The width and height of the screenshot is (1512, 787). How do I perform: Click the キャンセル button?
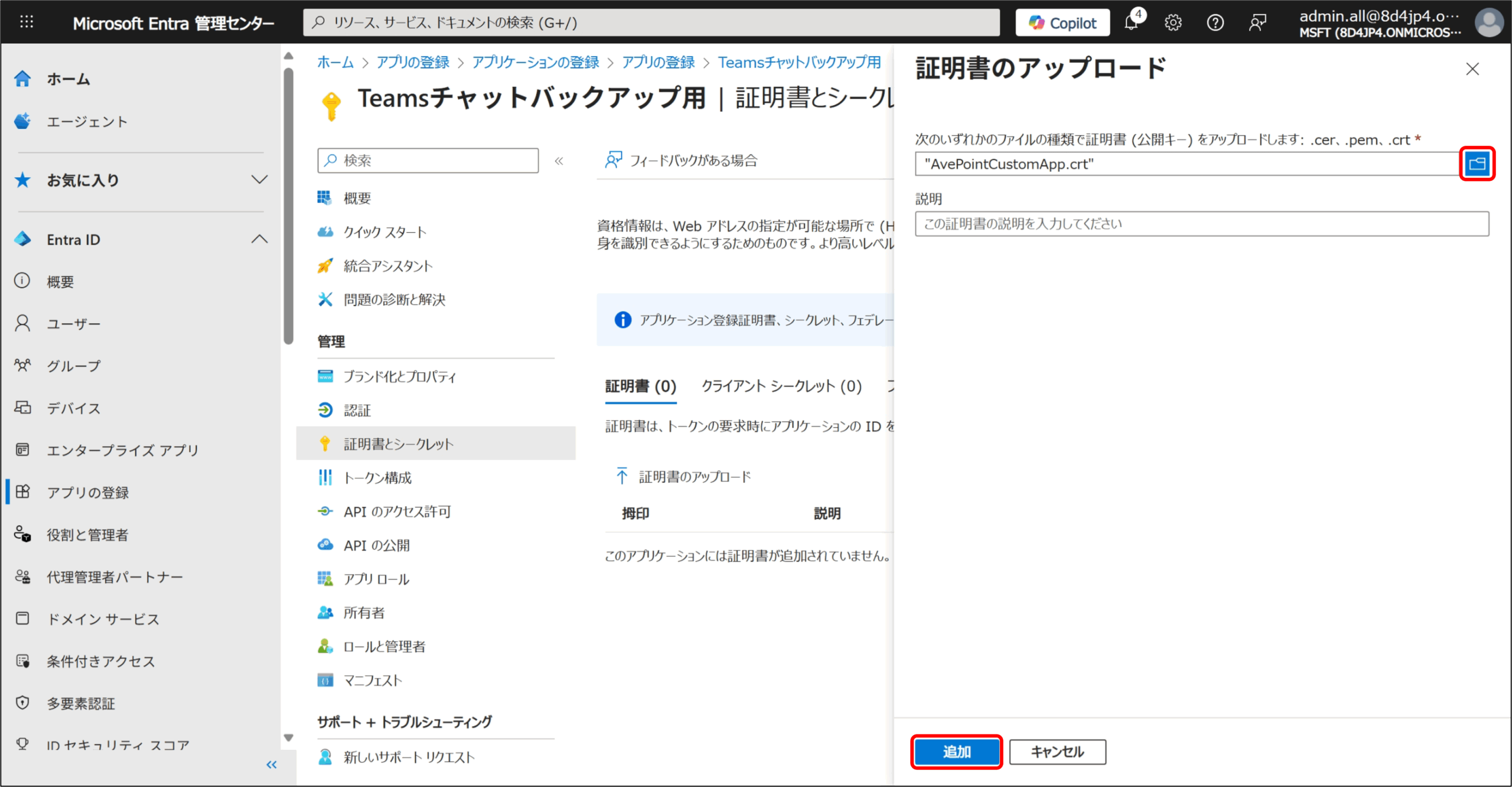tap(1057, 752)
